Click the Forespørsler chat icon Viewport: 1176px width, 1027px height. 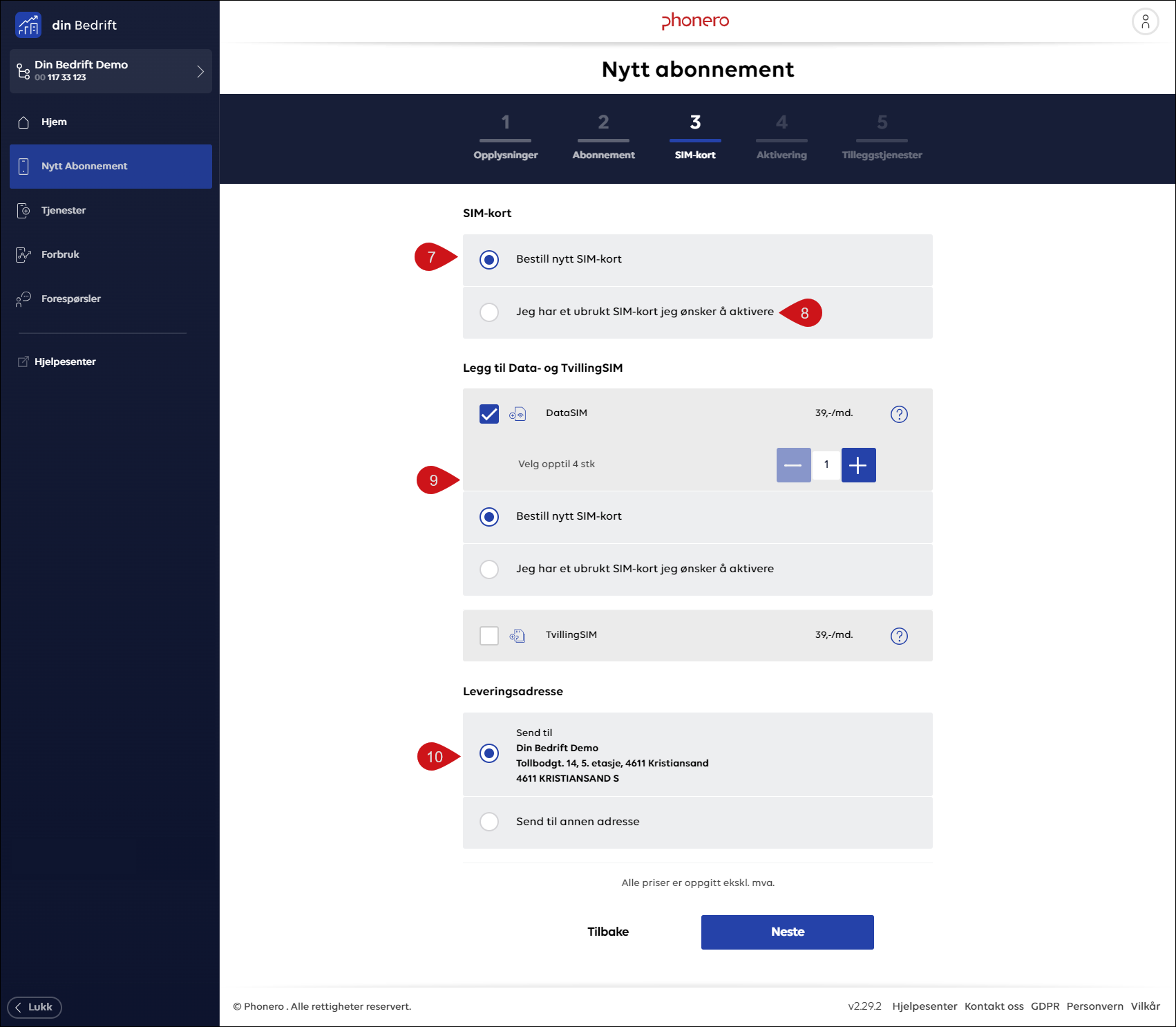click(23, 299)
